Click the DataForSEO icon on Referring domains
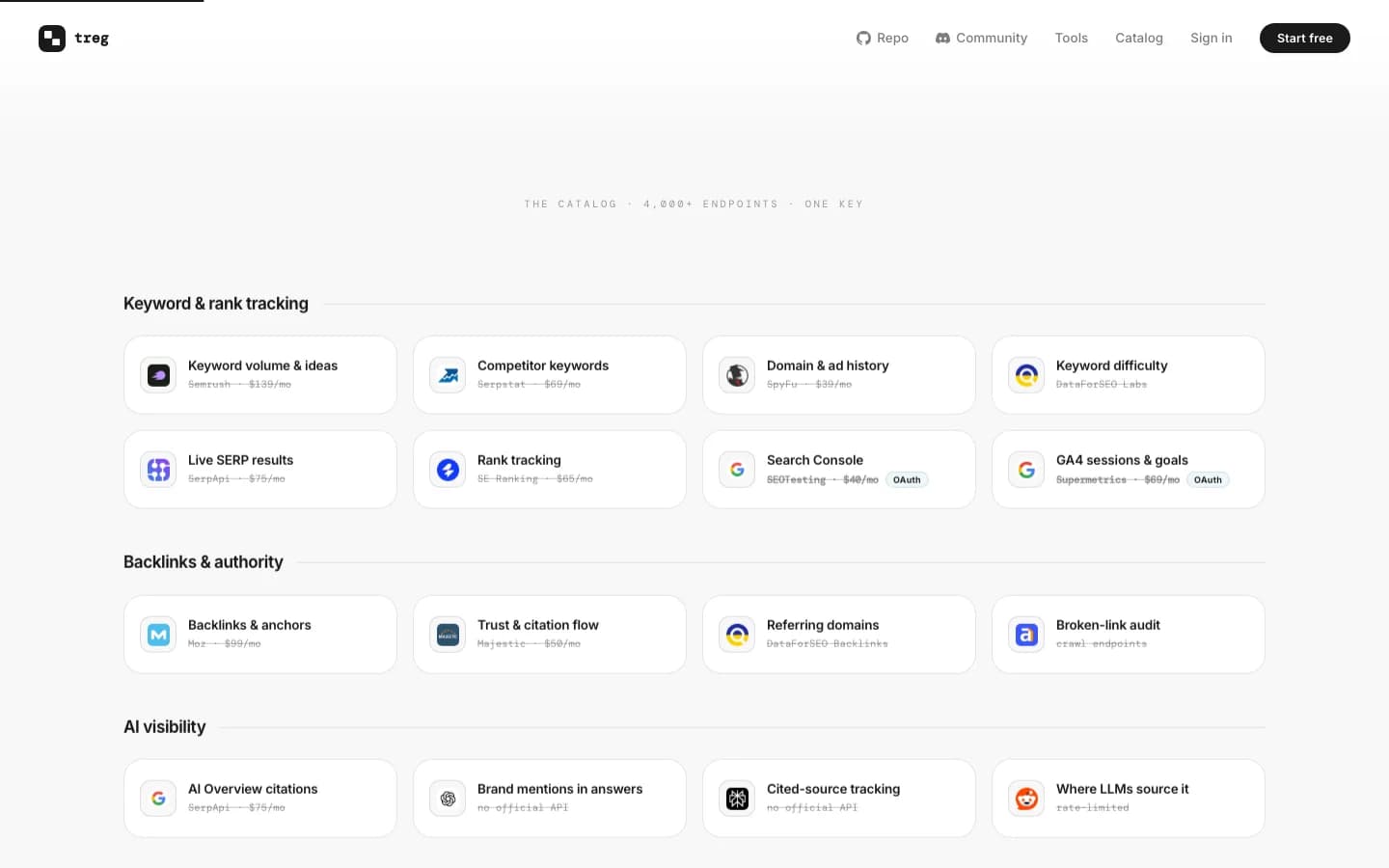This screenshot has height=868, width=1389. click(x=737, y=635)
